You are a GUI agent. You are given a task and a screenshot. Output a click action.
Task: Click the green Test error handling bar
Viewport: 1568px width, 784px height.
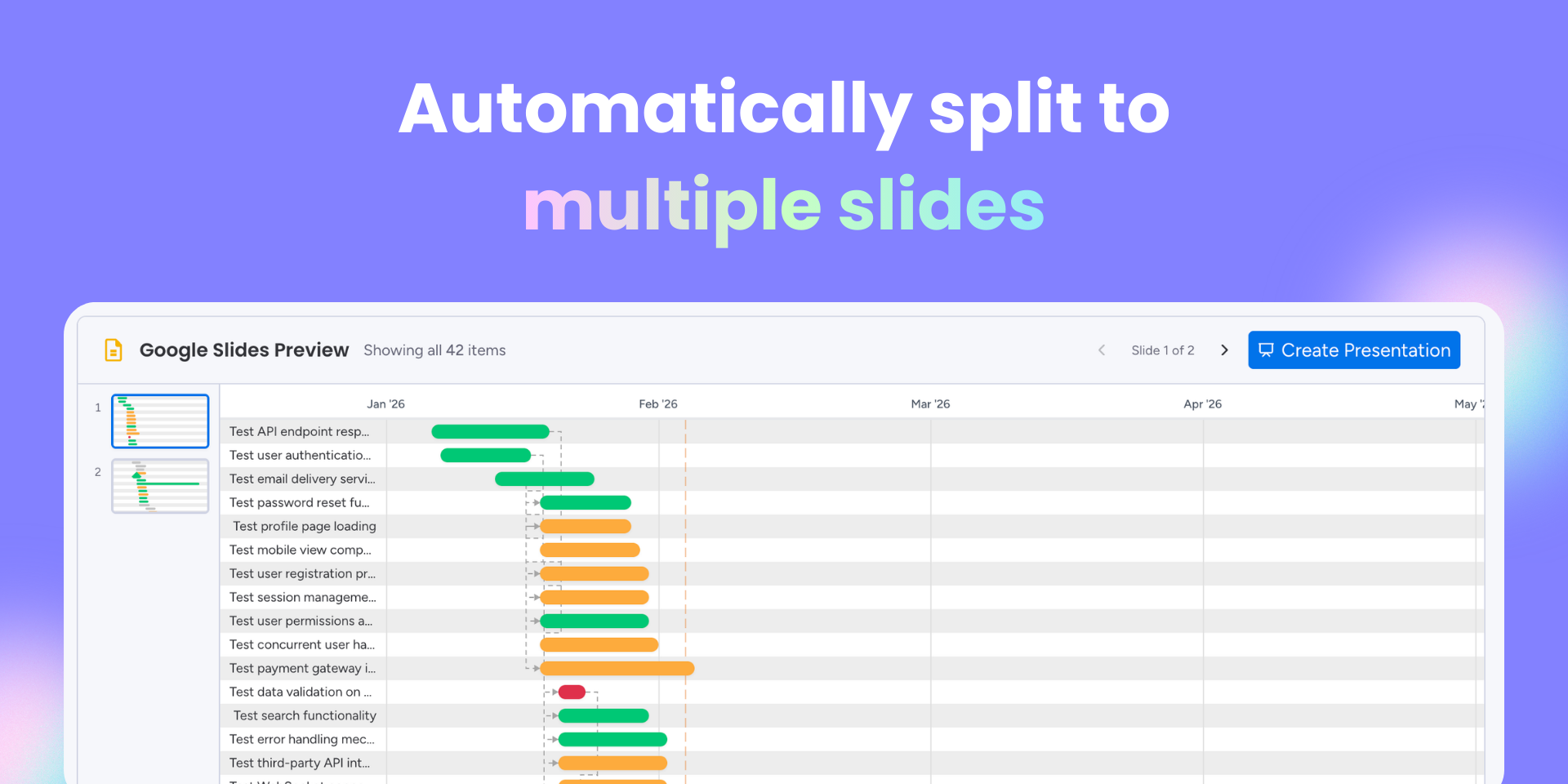612,740
